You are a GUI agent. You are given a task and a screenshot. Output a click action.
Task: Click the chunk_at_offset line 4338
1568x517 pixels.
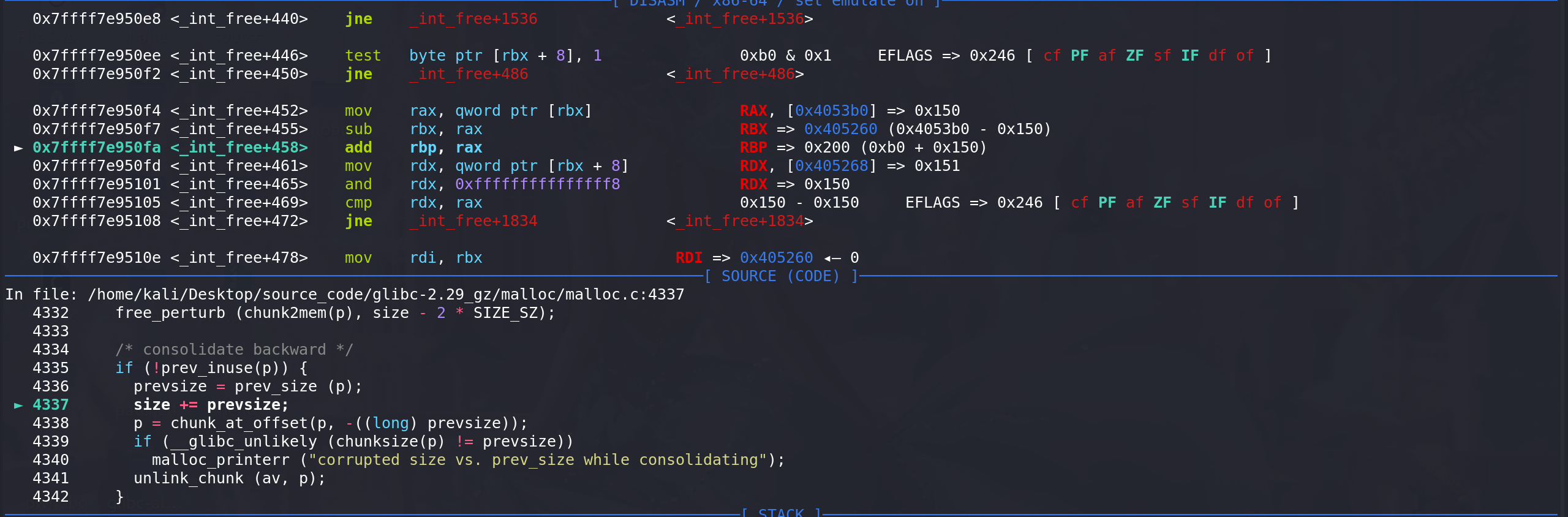click(x=331, y=423)
